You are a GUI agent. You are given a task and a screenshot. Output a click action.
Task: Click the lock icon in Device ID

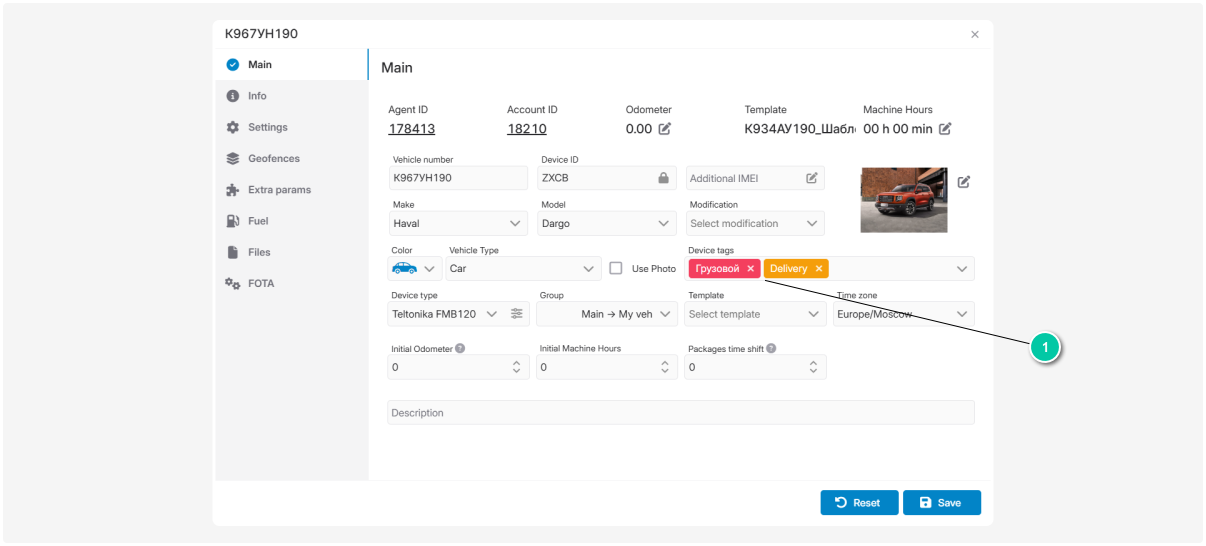coord(662,178)
